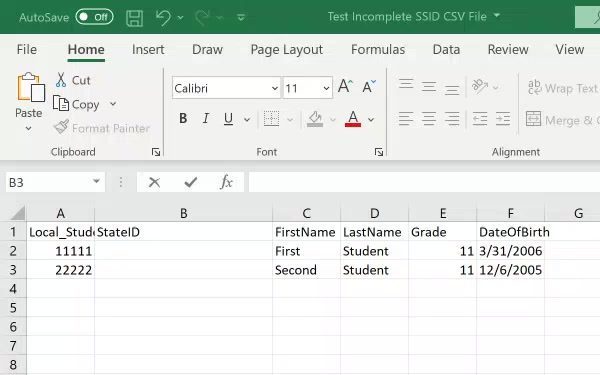Click the Increase Font Size icon
This screenshot has height=375, width=600.
click(x=345, y=86)
